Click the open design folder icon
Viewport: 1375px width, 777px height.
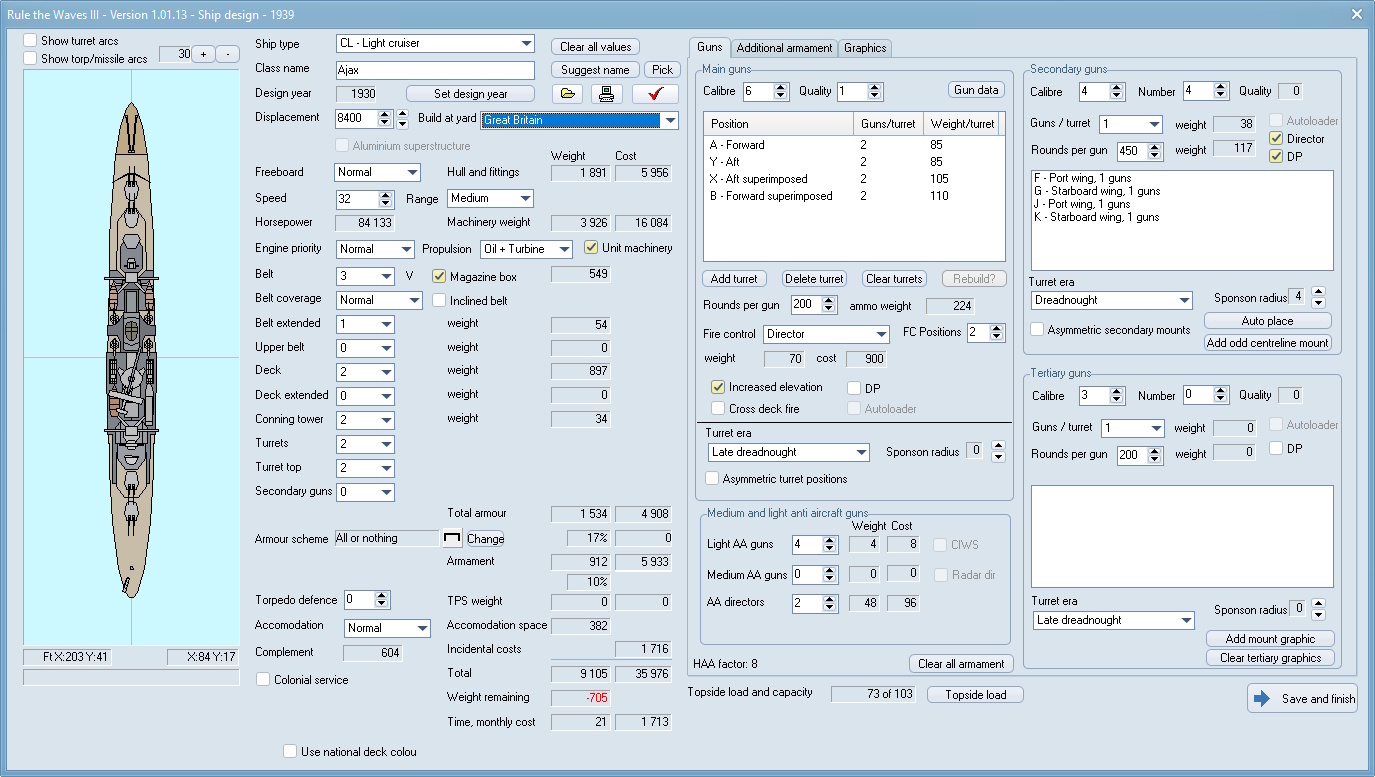tap(569, 94)
